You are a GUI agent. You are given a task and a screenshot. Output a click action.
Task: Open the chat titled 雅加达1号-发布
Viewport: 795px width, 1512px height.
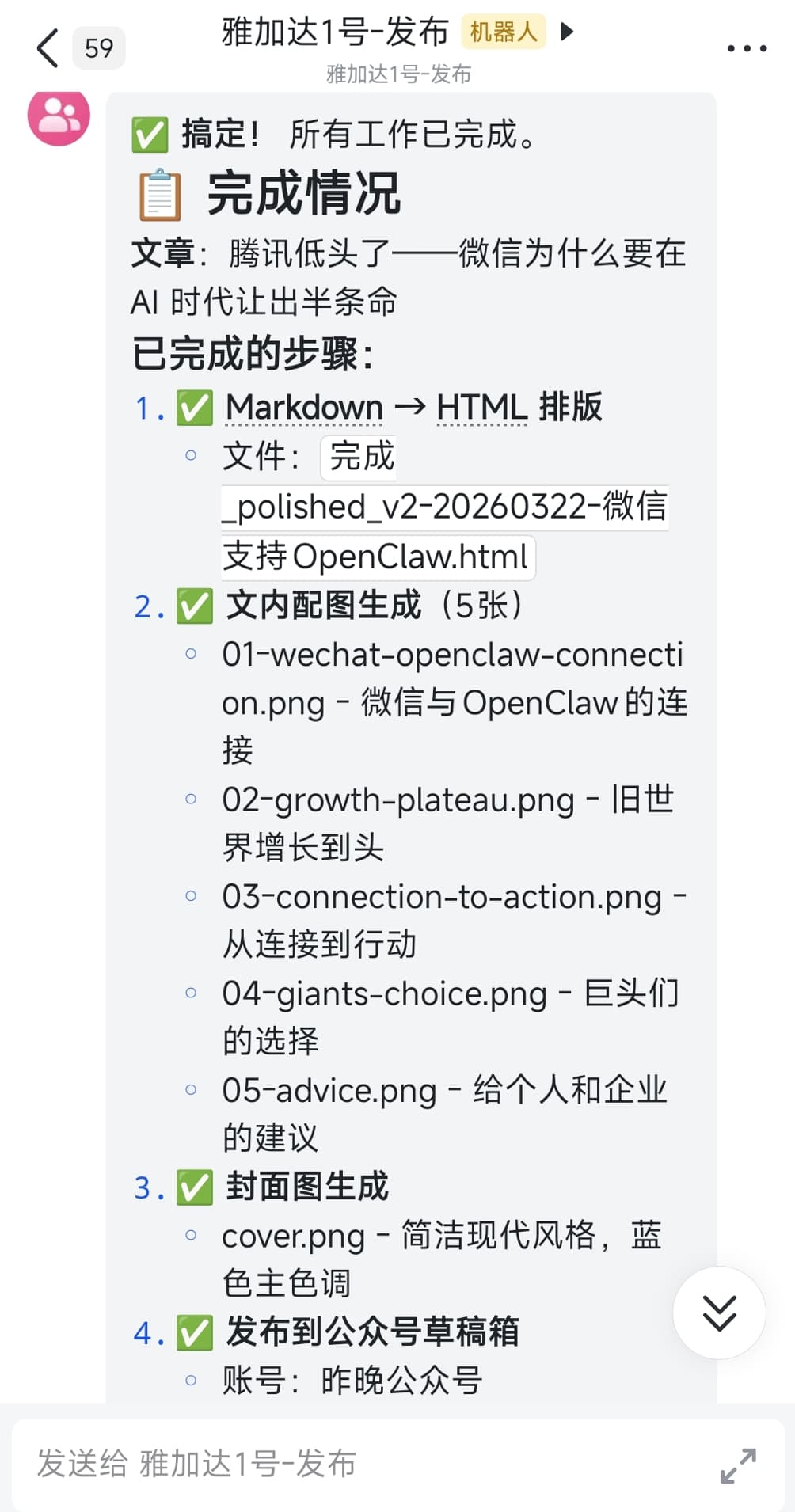pos(336,32)
